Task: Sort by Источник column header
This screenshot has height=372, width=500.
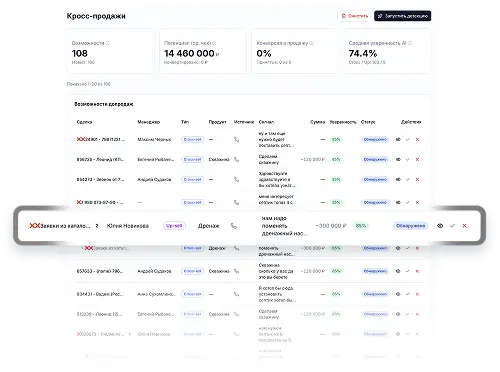Action: click(244, 122)
